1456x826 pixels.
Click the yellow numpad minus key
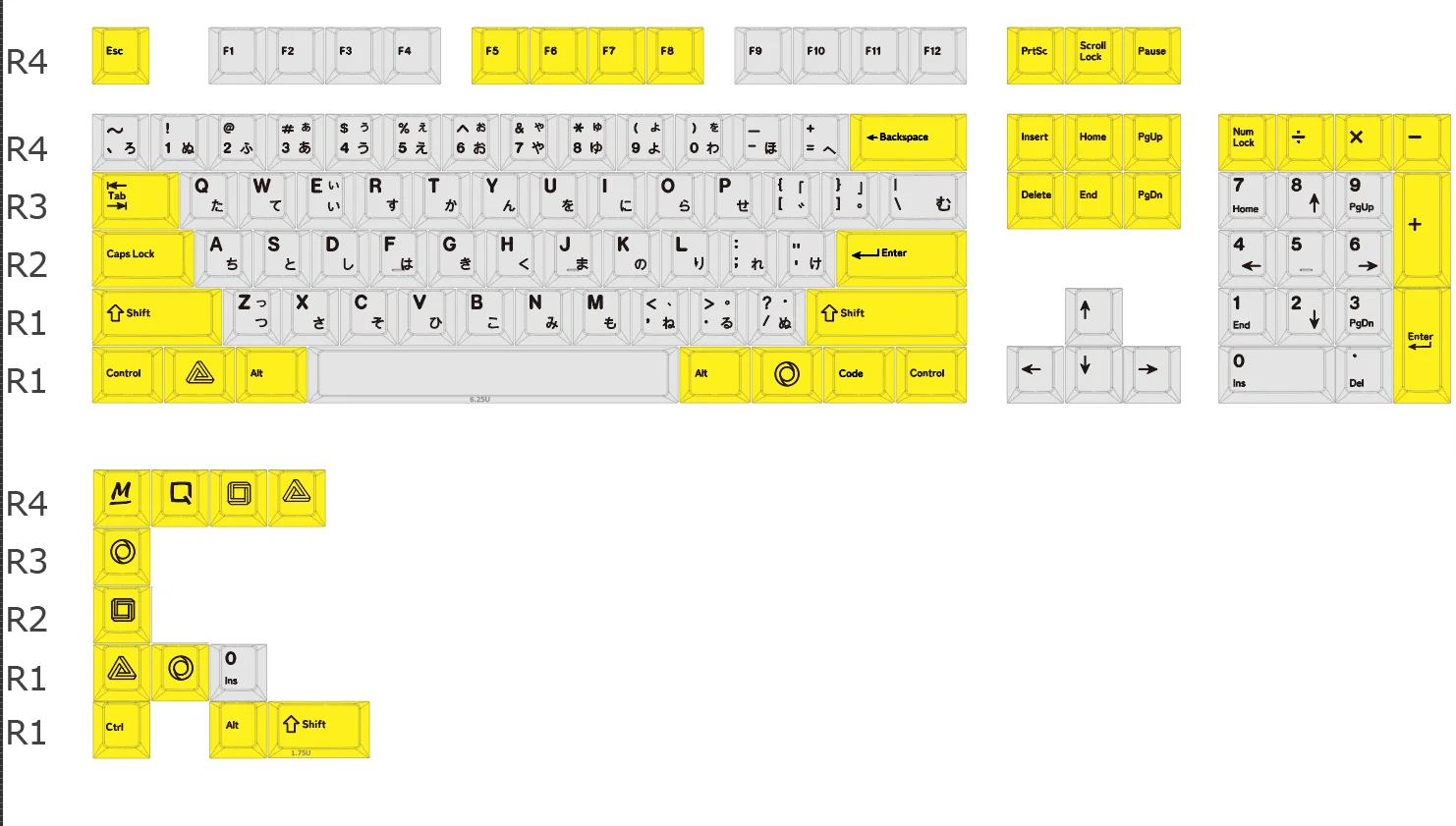tap(1421, 140)
